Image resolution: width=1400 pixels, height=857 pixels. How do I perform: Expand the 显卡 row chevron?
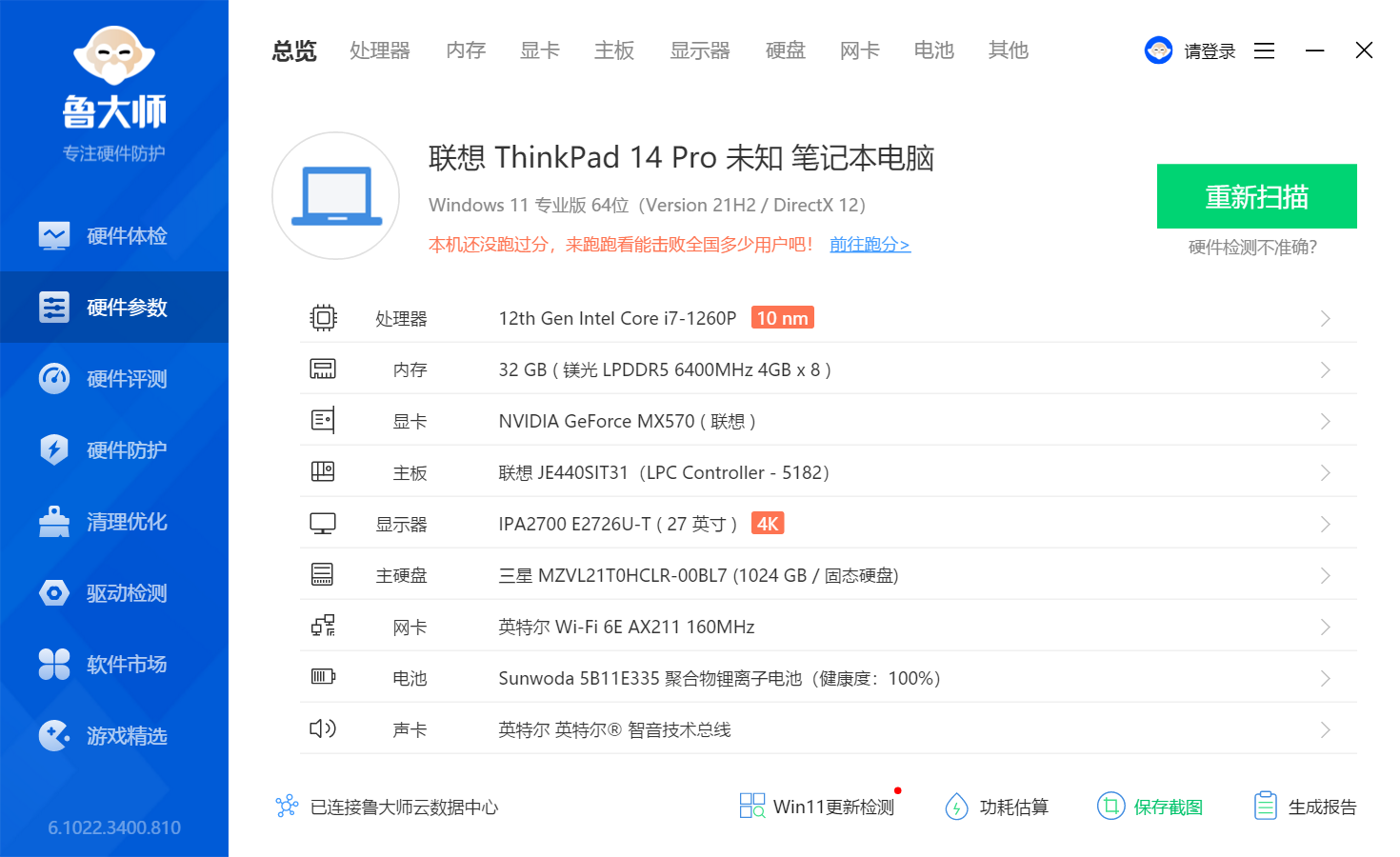(1325, 421)
